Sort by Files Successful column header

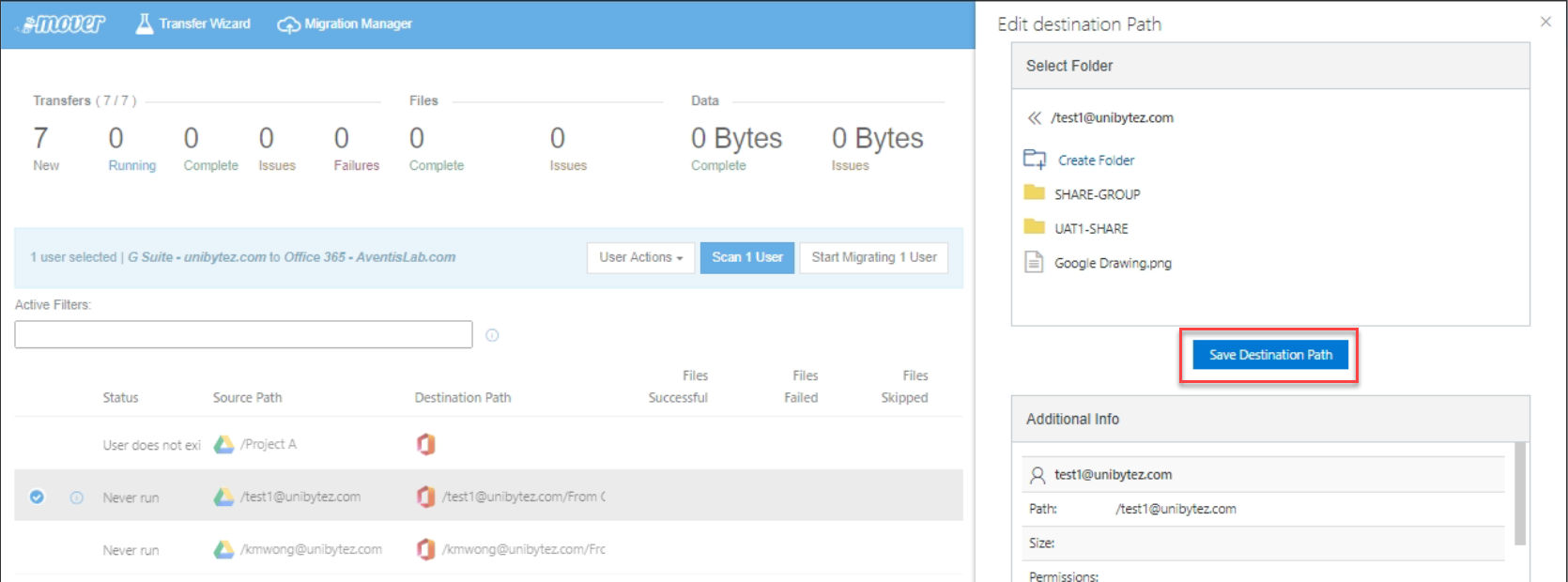tap(678, 387)
